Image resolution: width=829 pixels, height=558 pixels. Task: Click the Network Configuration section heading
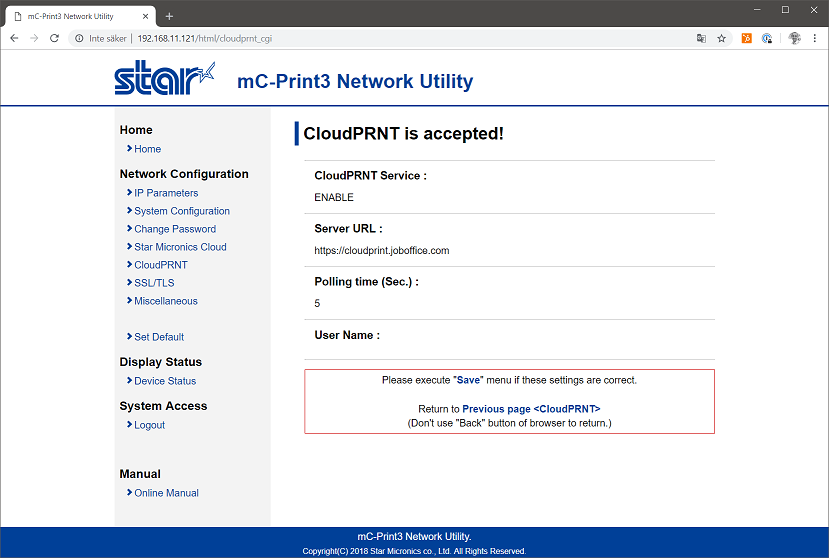[x=184, y=174]
